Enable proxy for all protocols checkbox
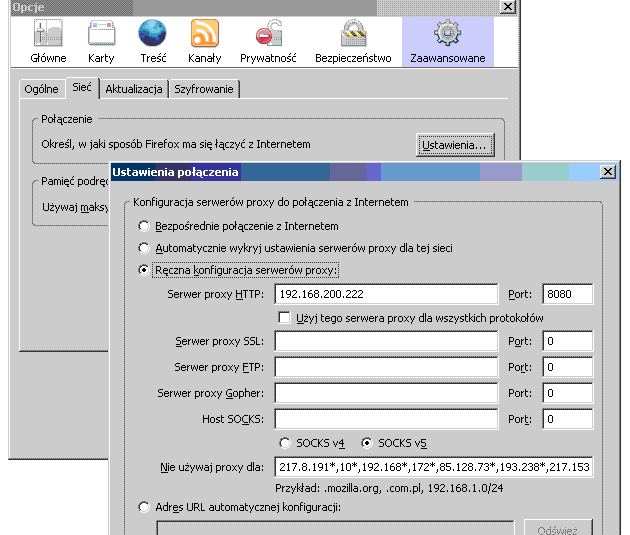The image size is (630, 535). pos(283,318)
